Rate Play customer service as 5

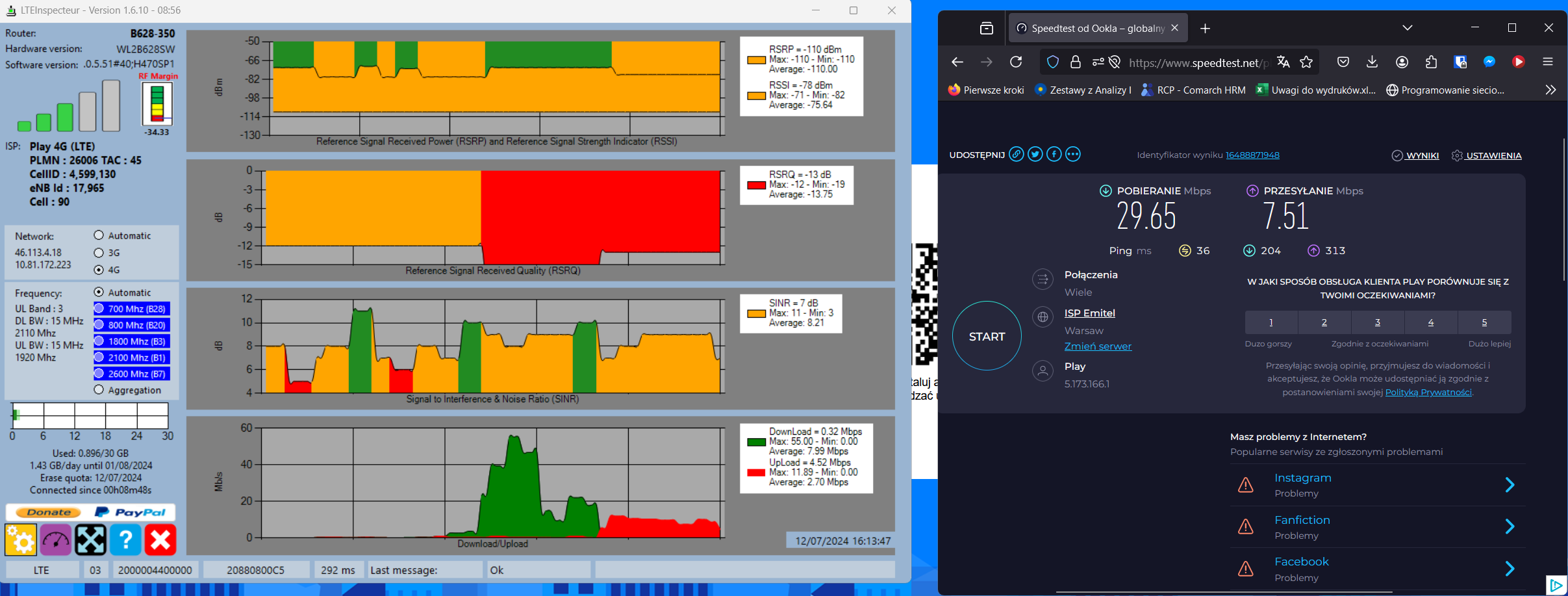(1484, 322)
